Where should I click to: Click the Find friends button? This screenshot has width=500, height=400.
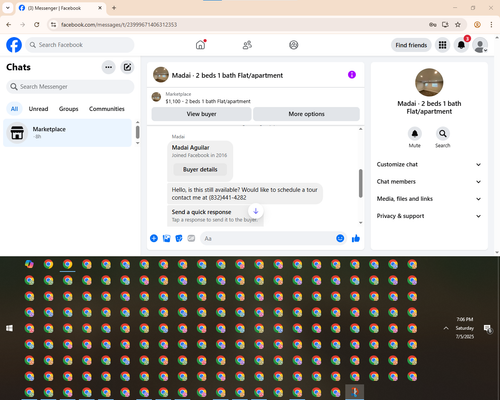point(411,45)
